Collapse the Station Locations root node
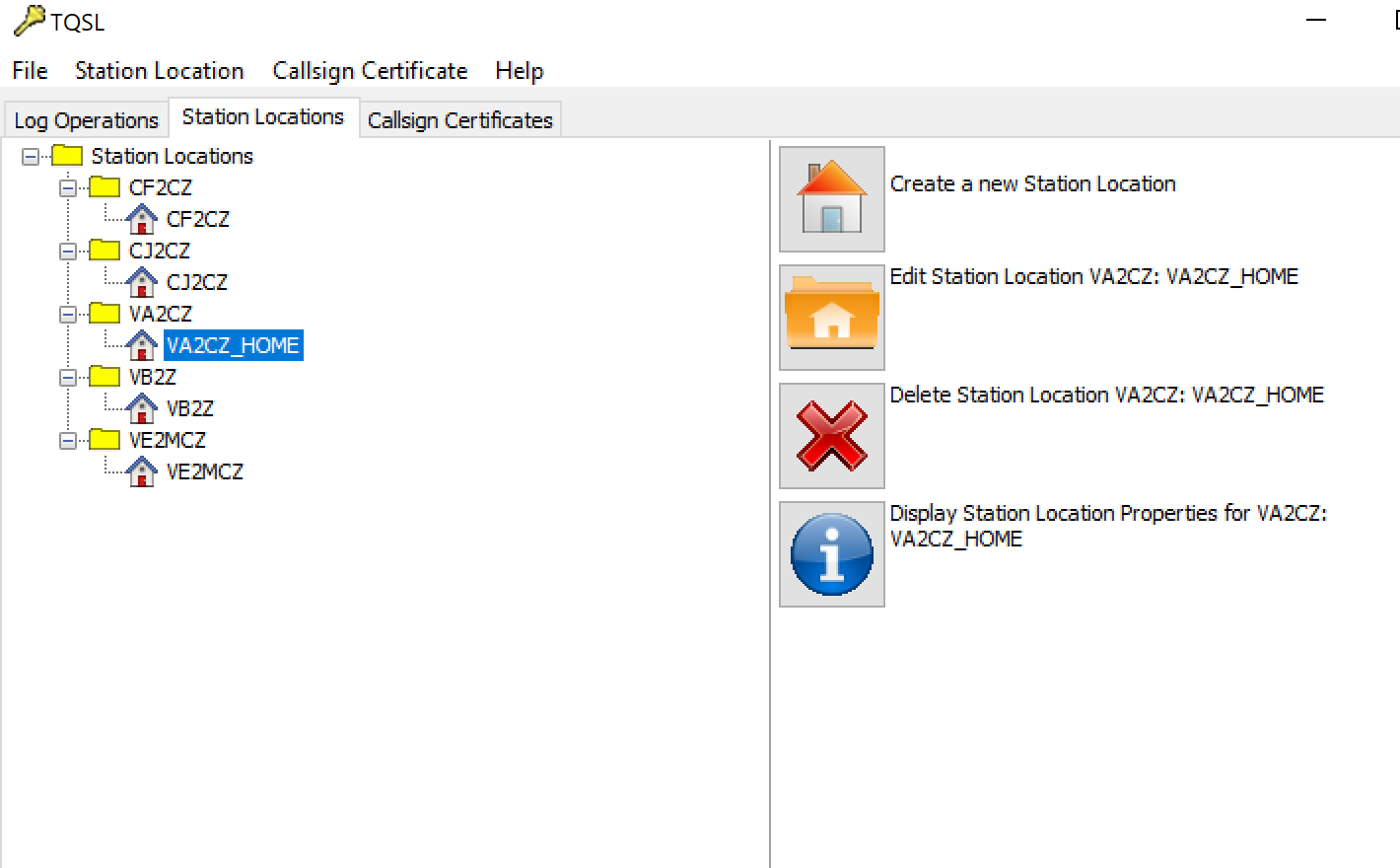Screen dimensions: 1400x868 (31, 156)
